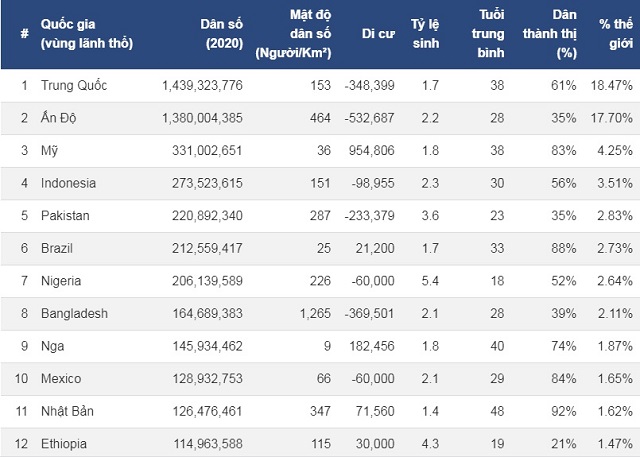Viewport: 640px width, 457px height.
Task: Select the 'Trung Quốc' country cell
Action: click(x=74, y=85)
